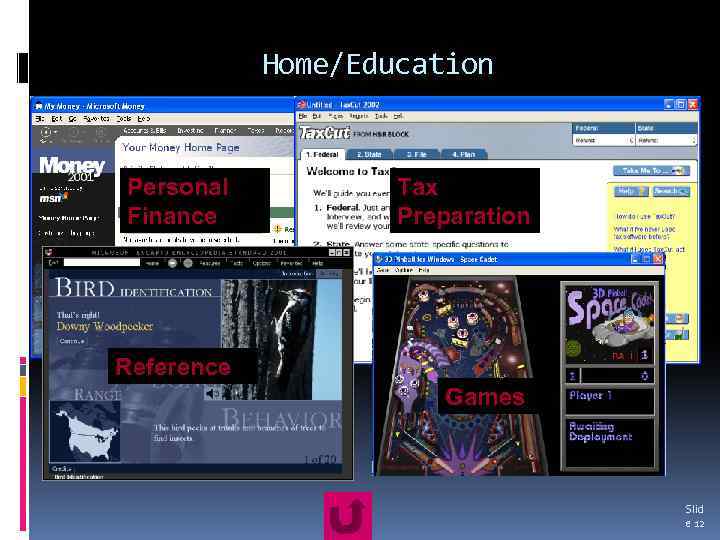
Task: Click the 'Downy Woodpecker' answer text
Action: pyautogui.click(x=105, y=326)
